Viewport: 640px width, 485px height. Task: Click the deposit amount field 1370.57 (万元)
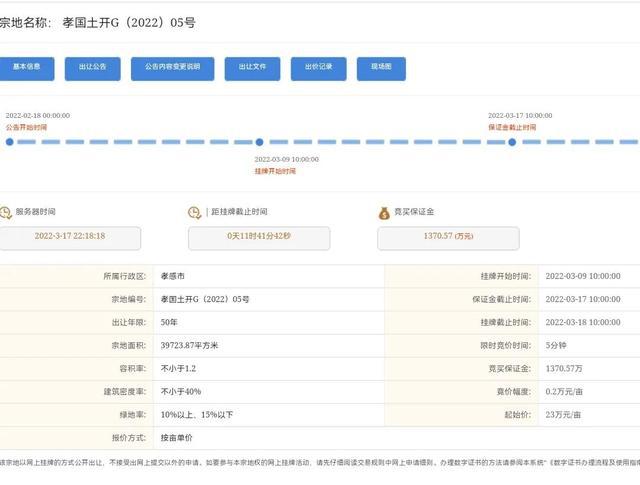(447, 237)
